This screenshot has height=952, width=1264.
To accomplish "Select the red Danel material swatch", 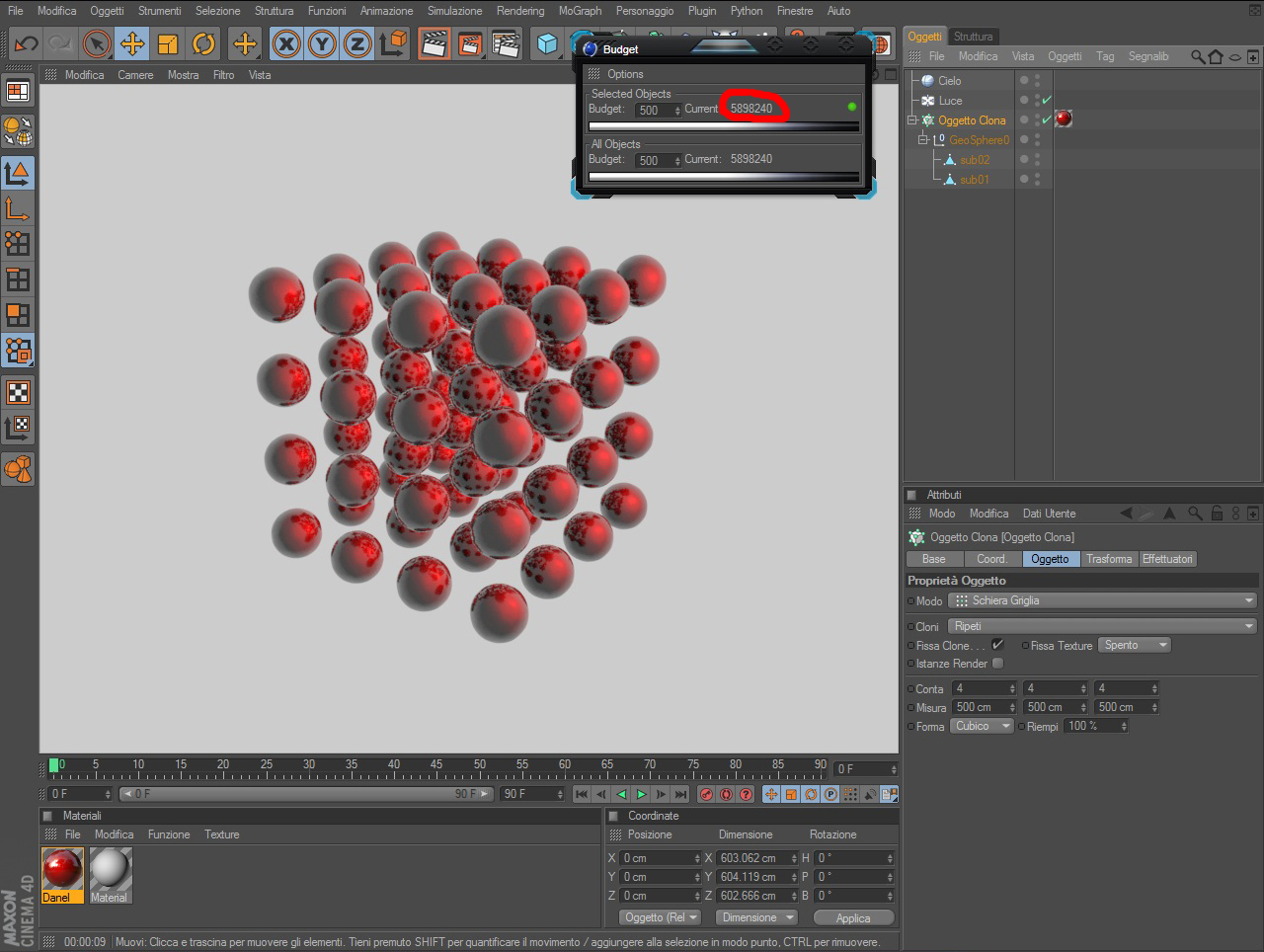I will (x=62, y=875).
